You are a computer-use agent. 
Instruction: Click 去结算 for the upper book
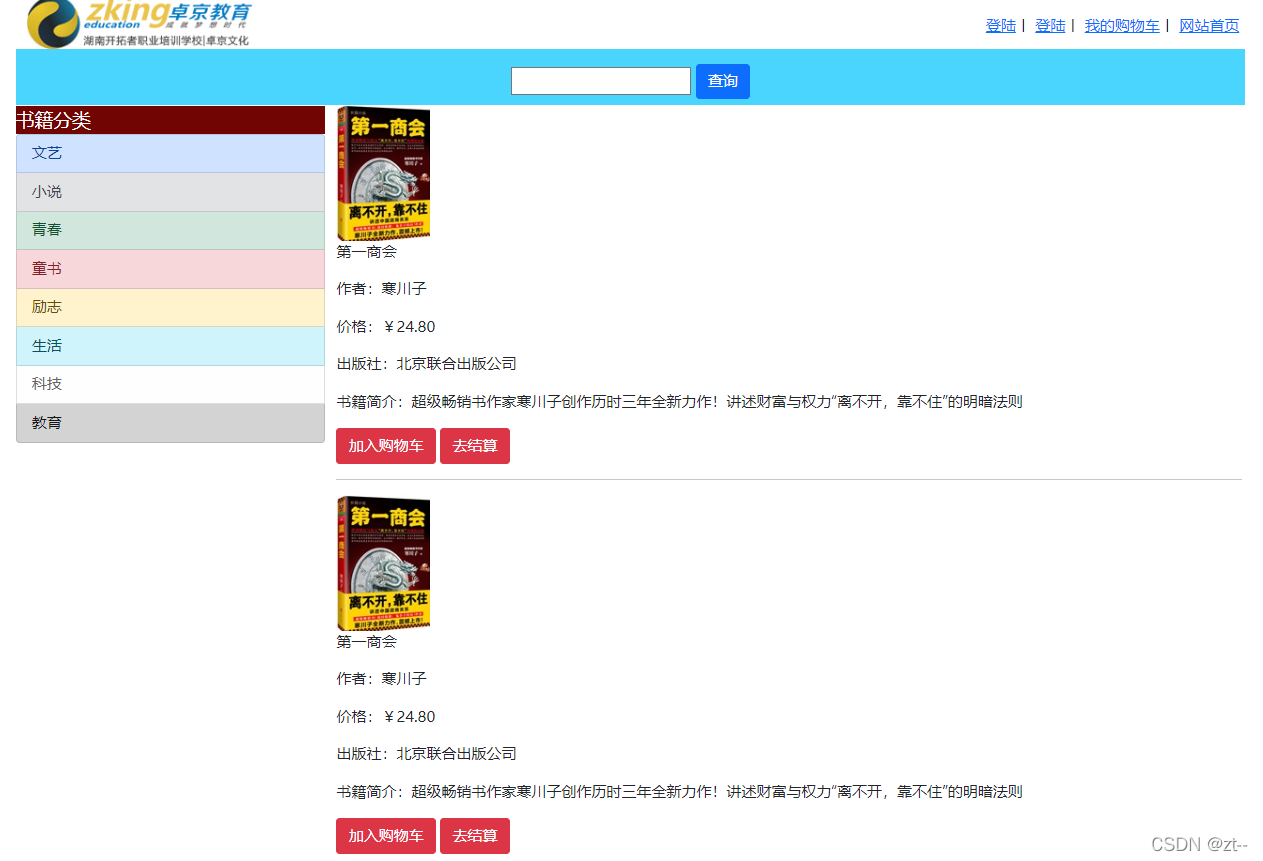click(475, 446)
